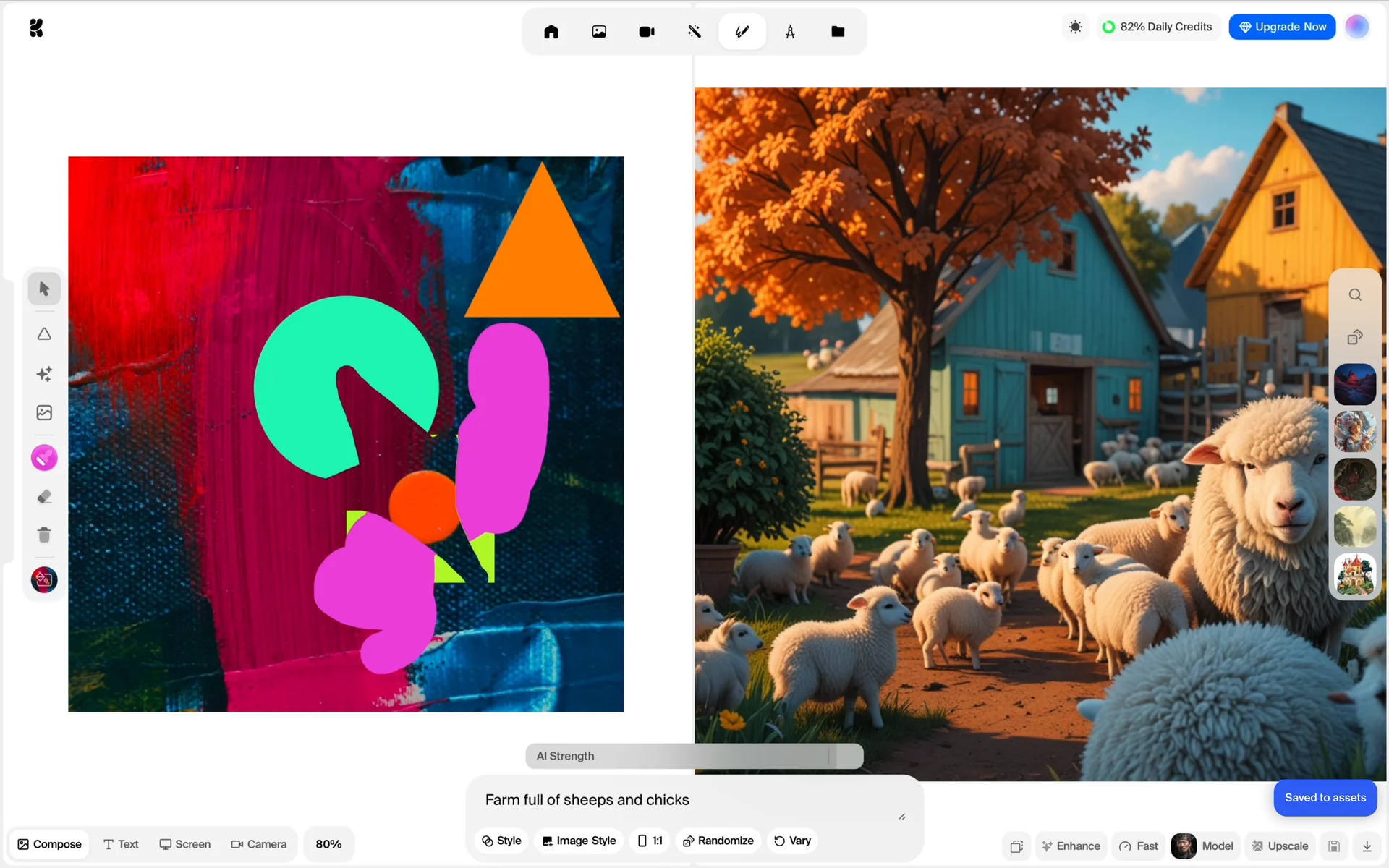Open the 80% zoom level menu
The height and width of the screenshot is (868, 1389).
point(328,844)
